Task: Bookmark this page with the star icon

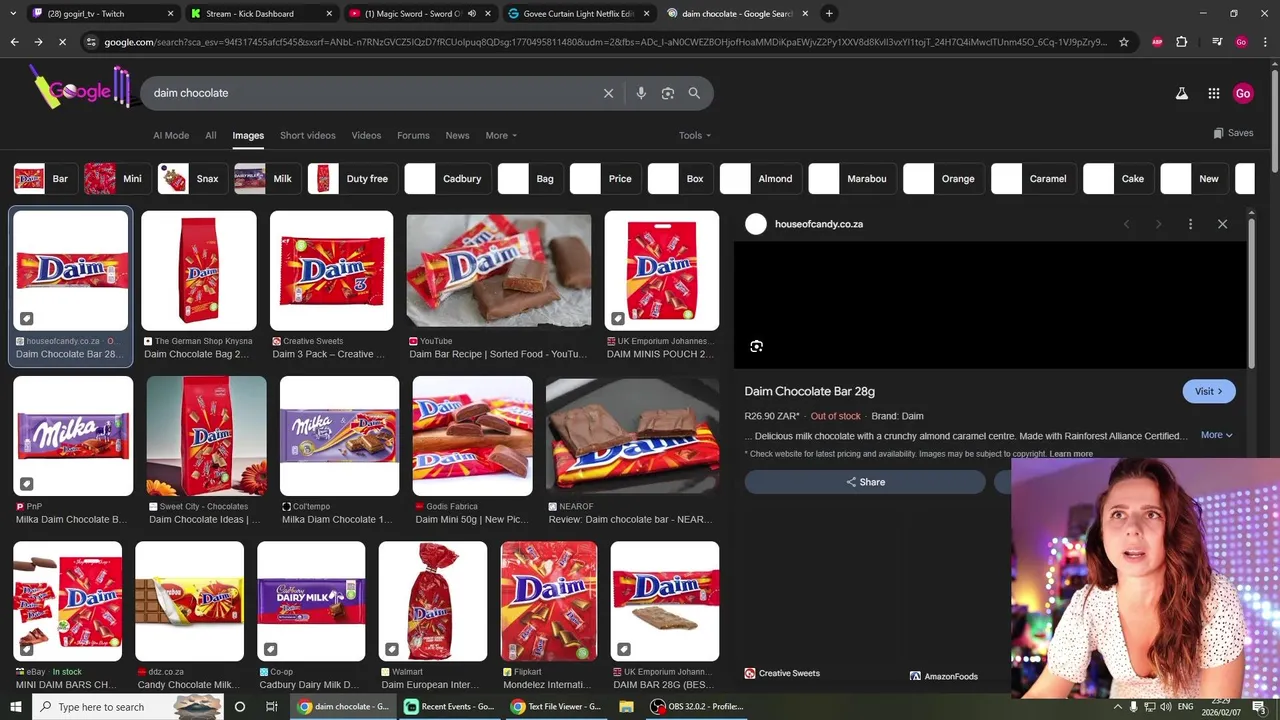Action: click(1124, 42)
